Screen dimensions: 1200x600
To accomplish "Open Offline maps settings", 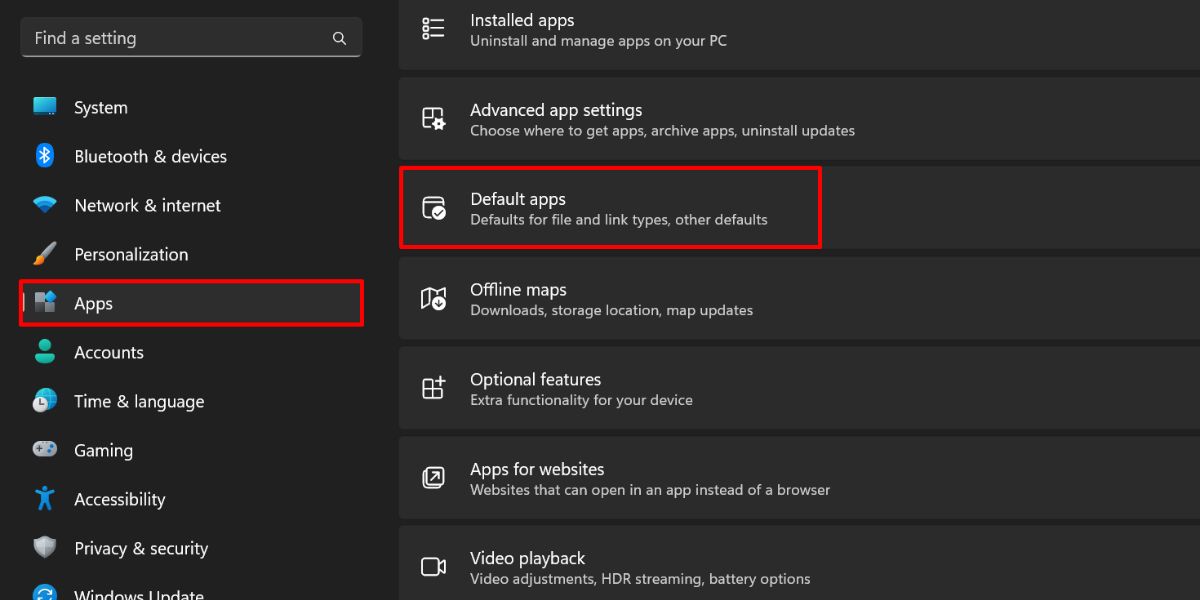I will tap(700, 298).
